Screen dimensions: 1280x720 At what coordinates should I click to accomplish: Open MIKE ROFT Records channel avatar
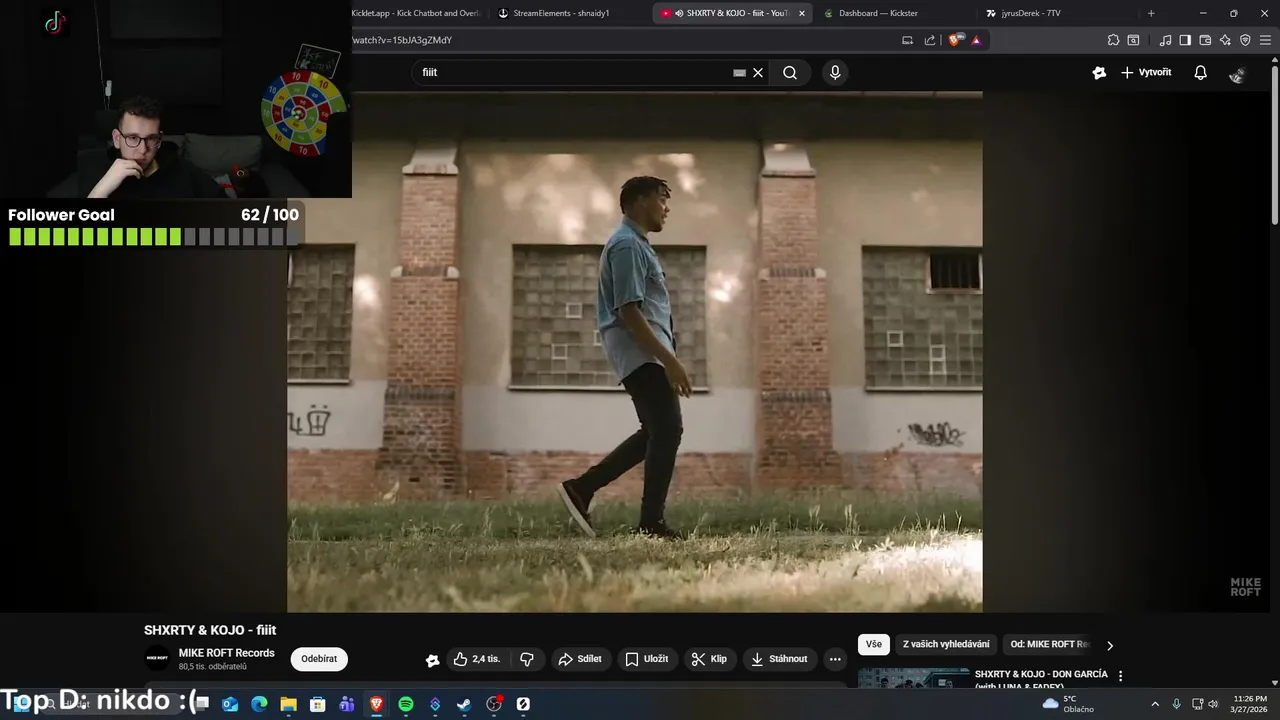157,658
